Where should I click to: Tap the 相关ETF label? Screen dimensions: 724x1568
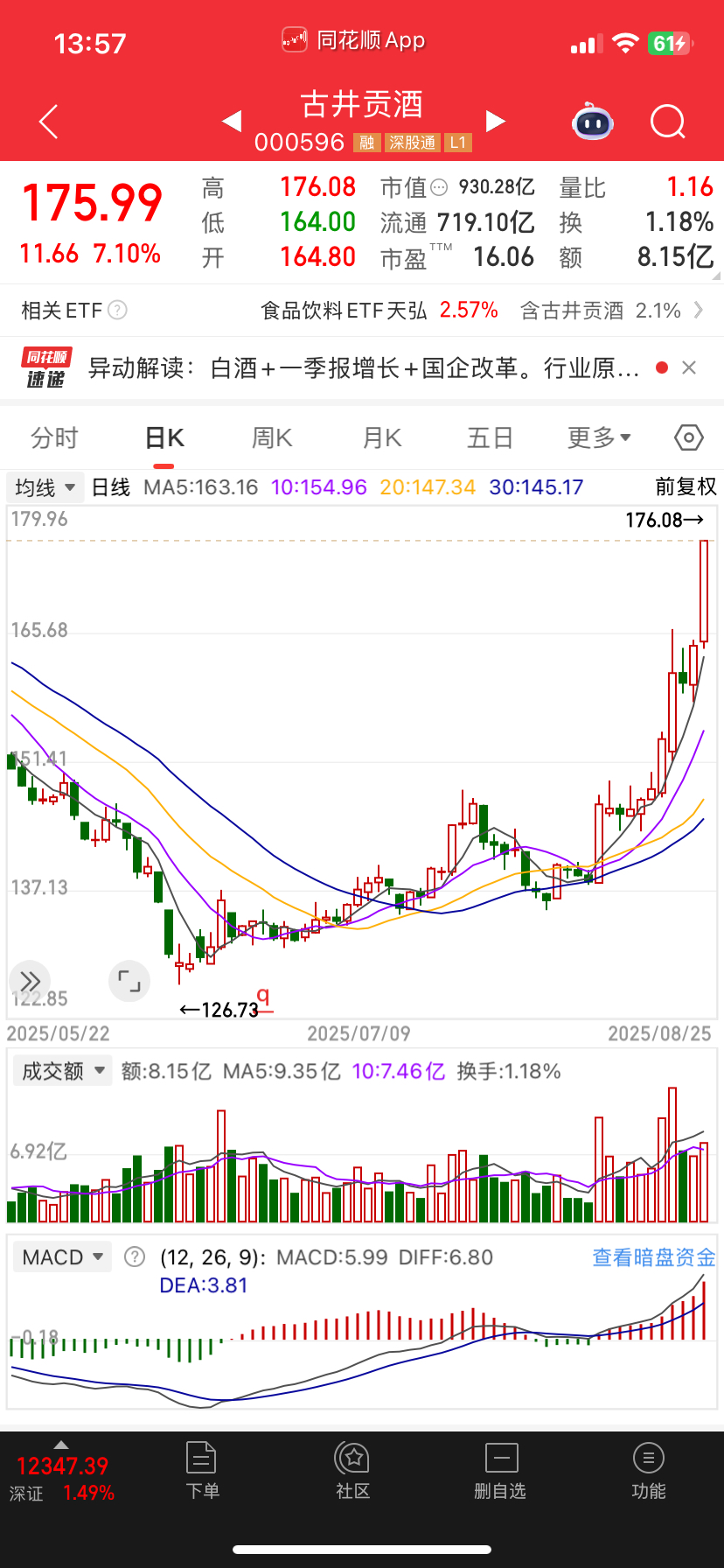tap(62, 311)
